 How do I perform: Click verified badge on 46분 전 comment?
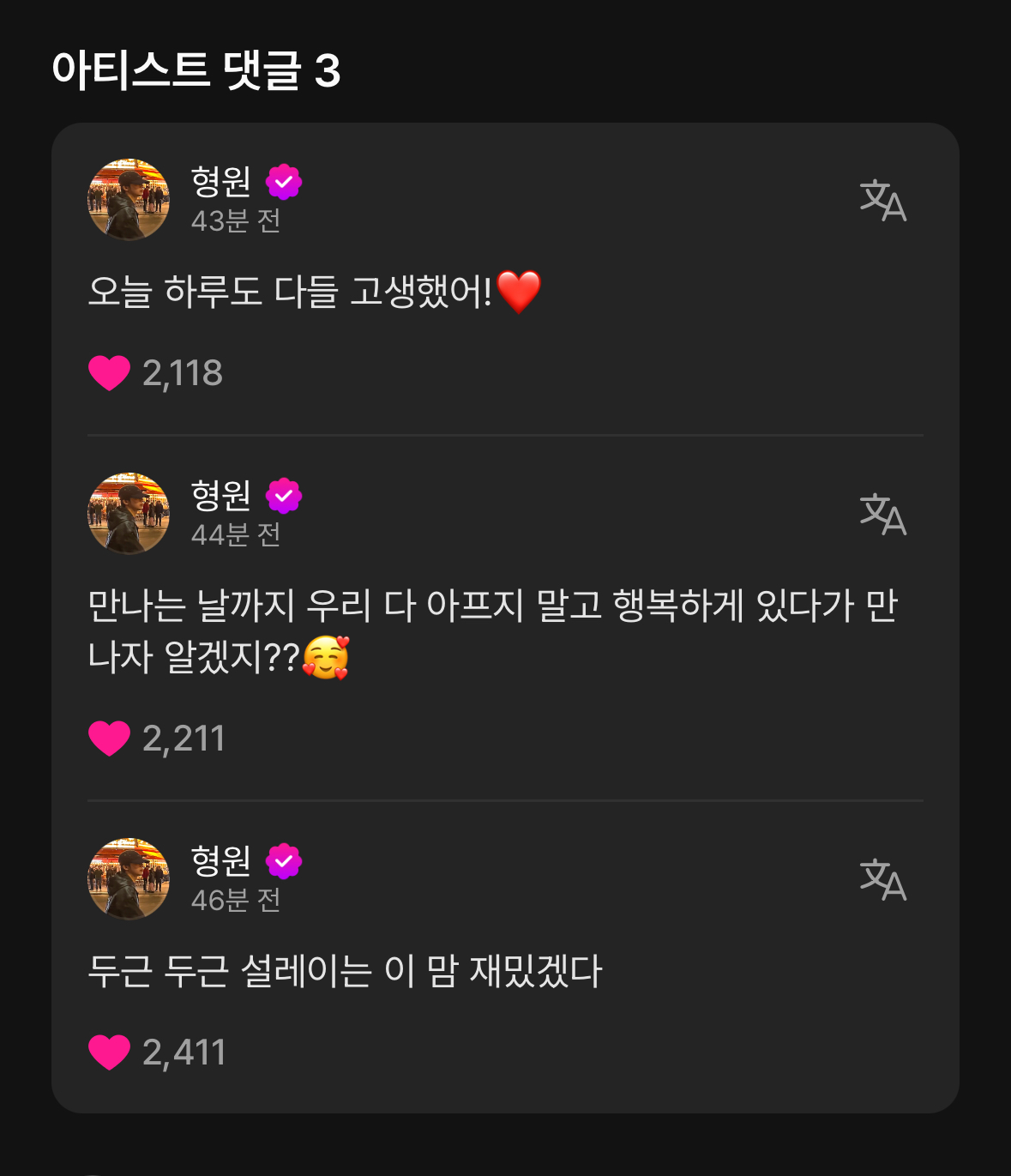click(x=283, y=861)
